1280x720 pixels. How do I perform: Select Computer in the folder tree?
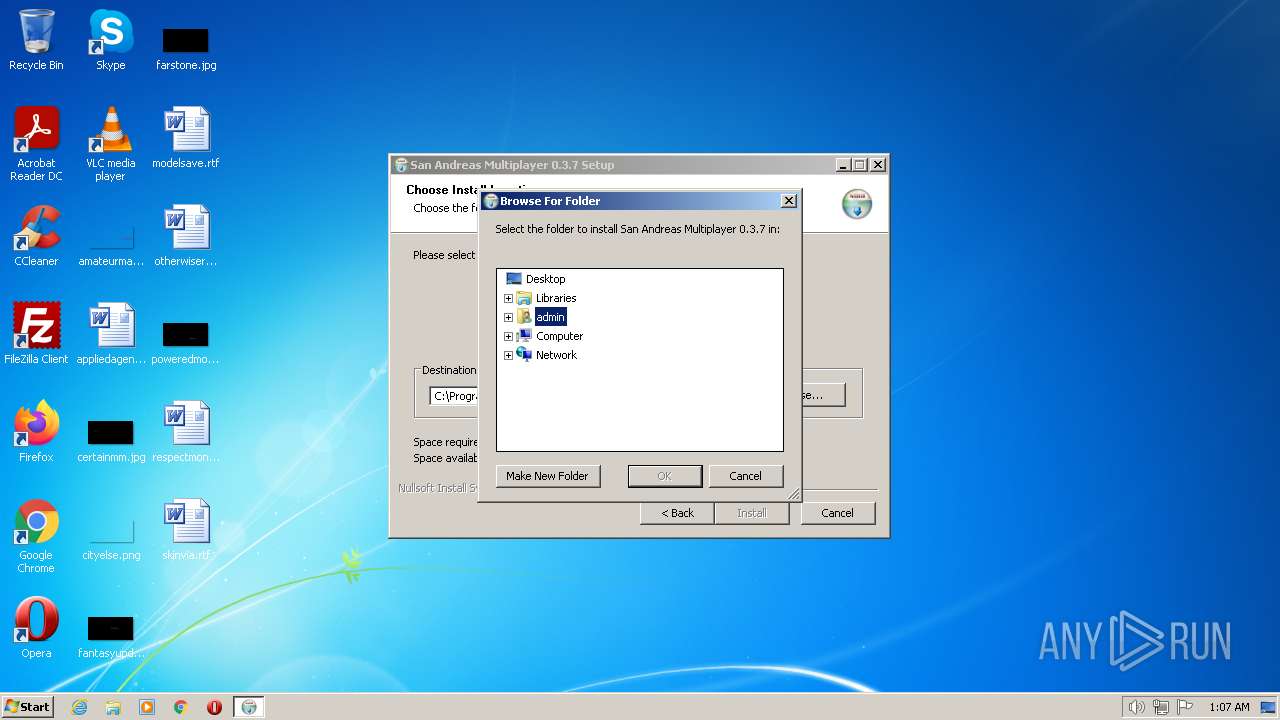(559, 336)
